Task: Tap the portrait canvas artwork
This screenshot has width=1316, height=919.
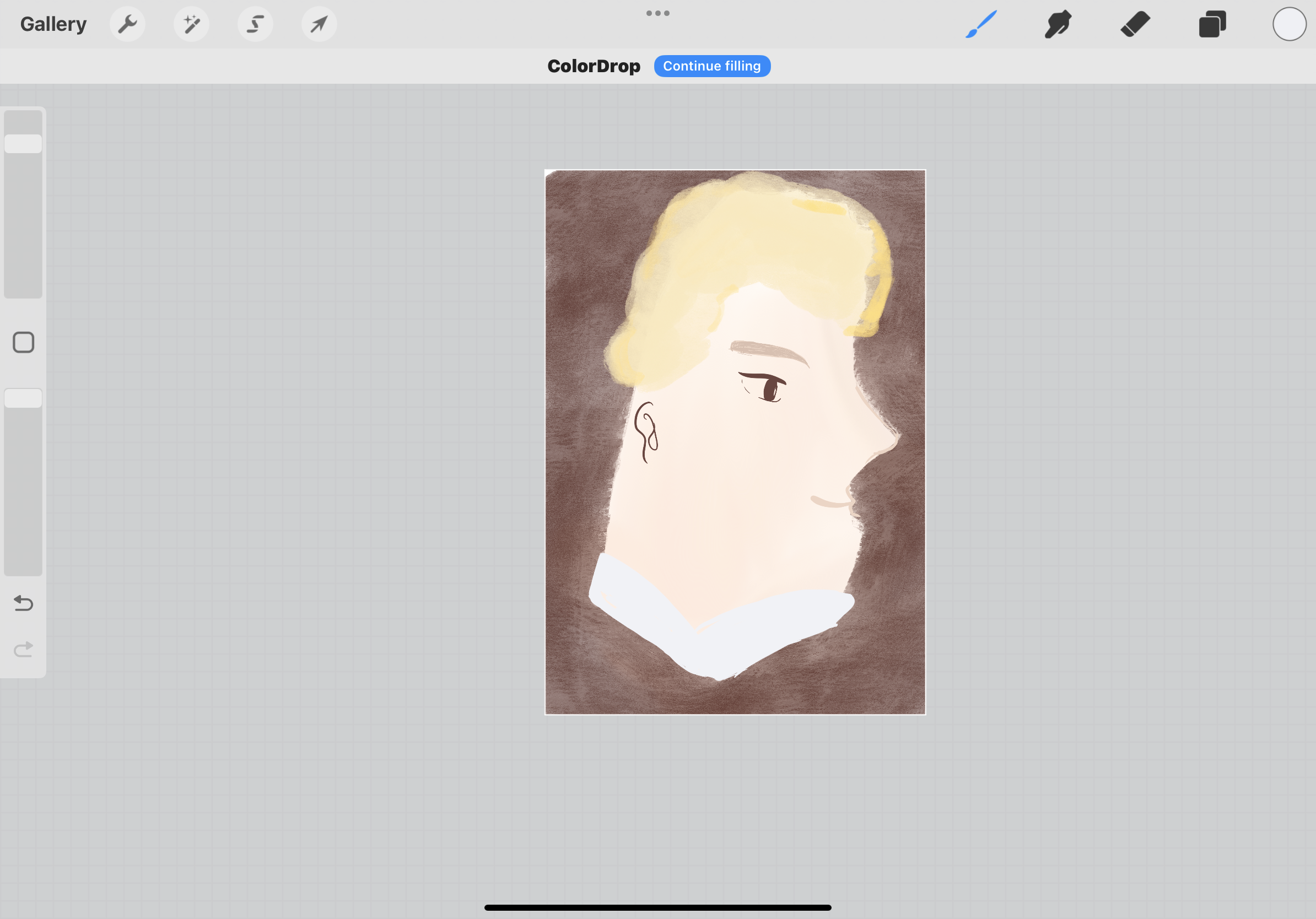Action: [735, 441]
